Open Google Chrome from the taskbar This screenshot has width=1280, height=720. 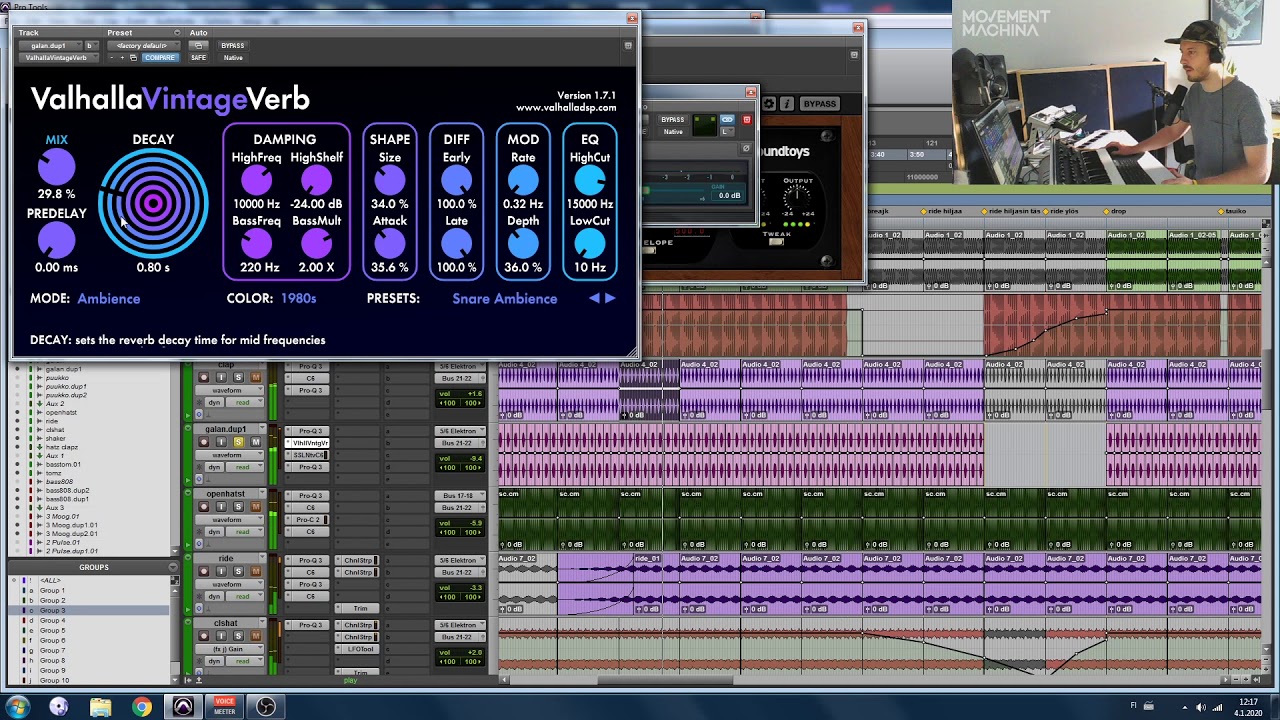pyautogui.click(x=142, y=707)
